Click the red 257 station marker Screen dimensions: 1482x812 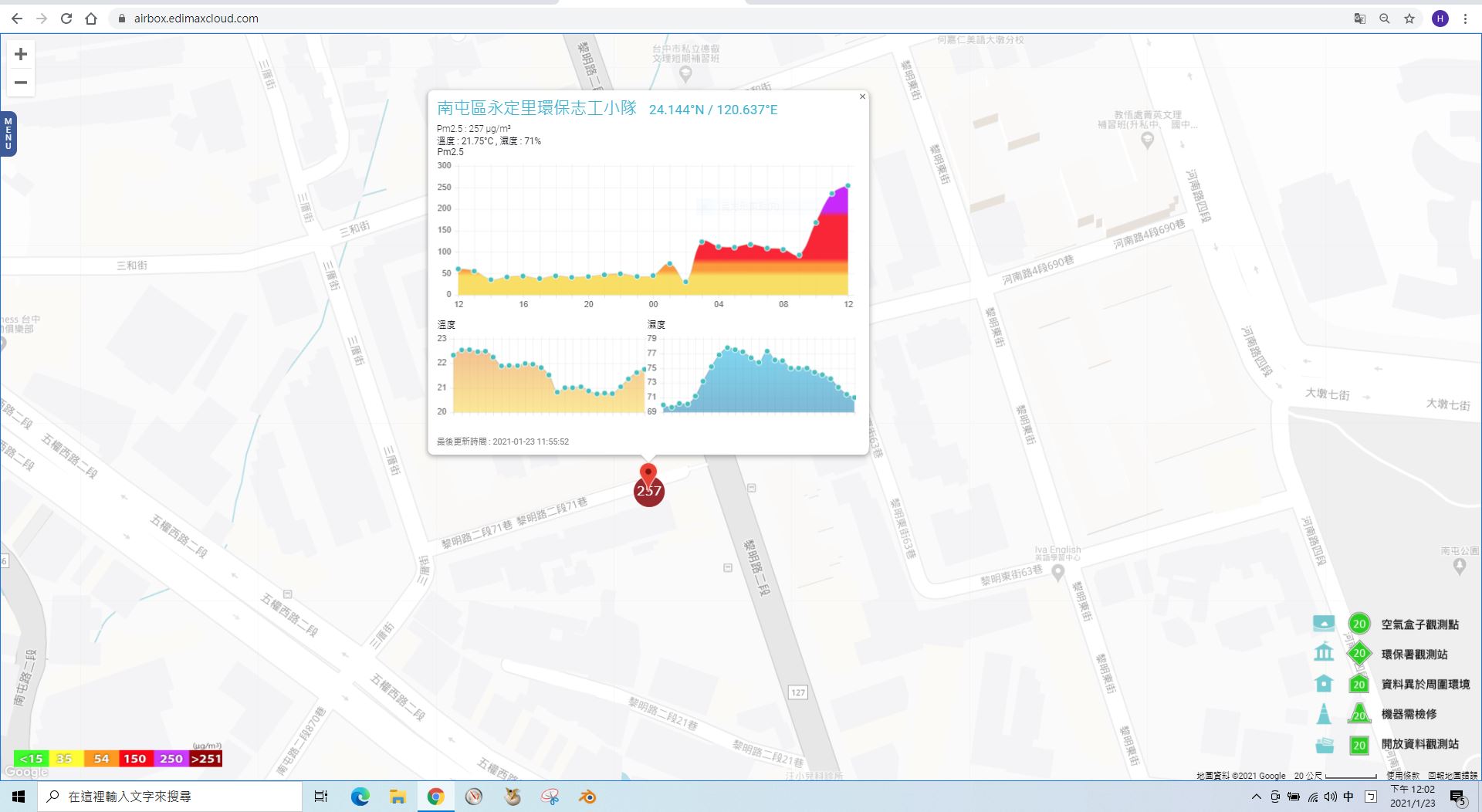coord(649,491)
